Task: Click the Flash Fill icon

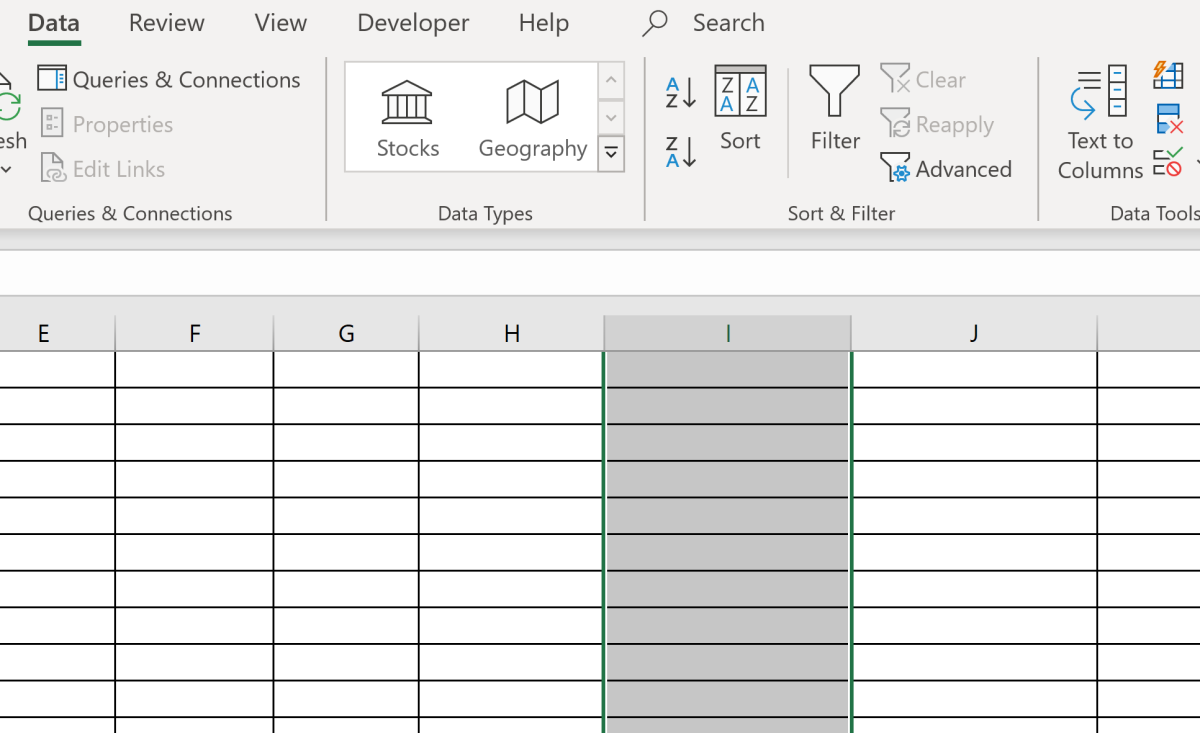Action: click(x=1167, y=75)
